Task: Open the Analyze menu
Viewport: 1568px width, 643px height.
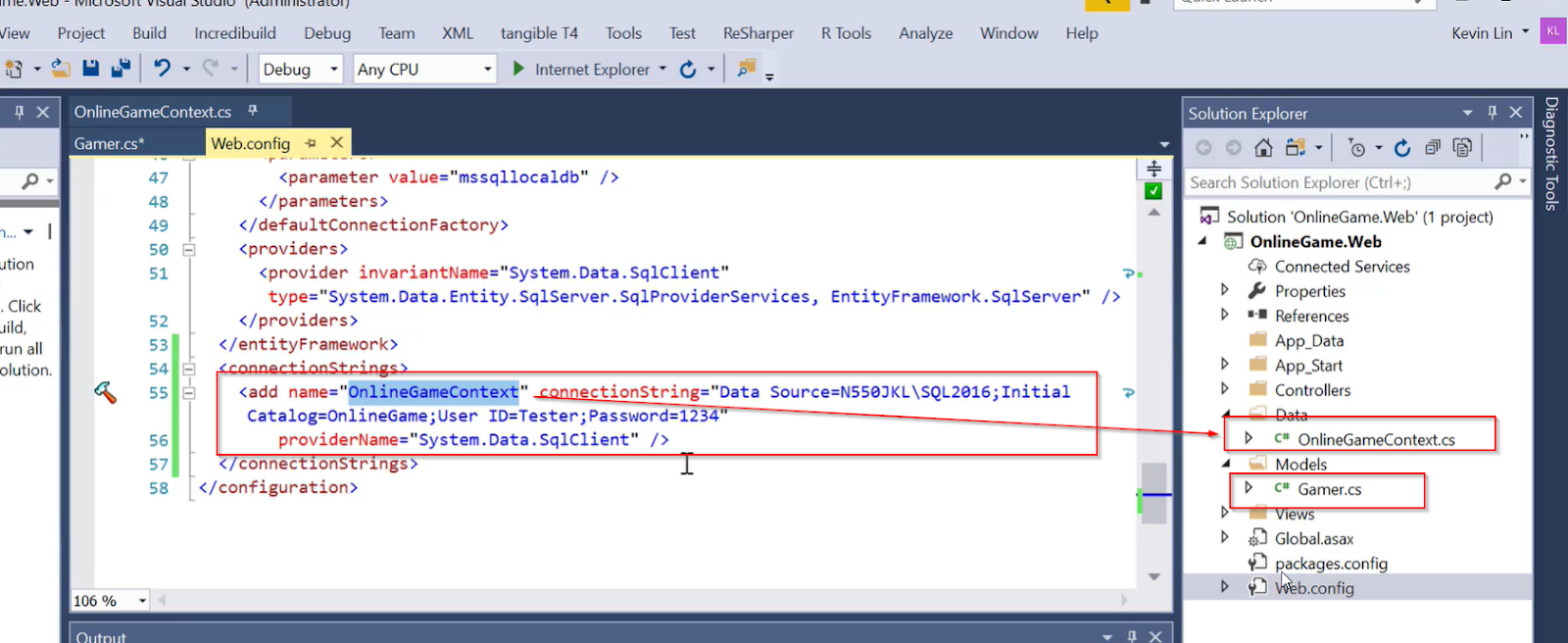Action: [x=925, y=32]
